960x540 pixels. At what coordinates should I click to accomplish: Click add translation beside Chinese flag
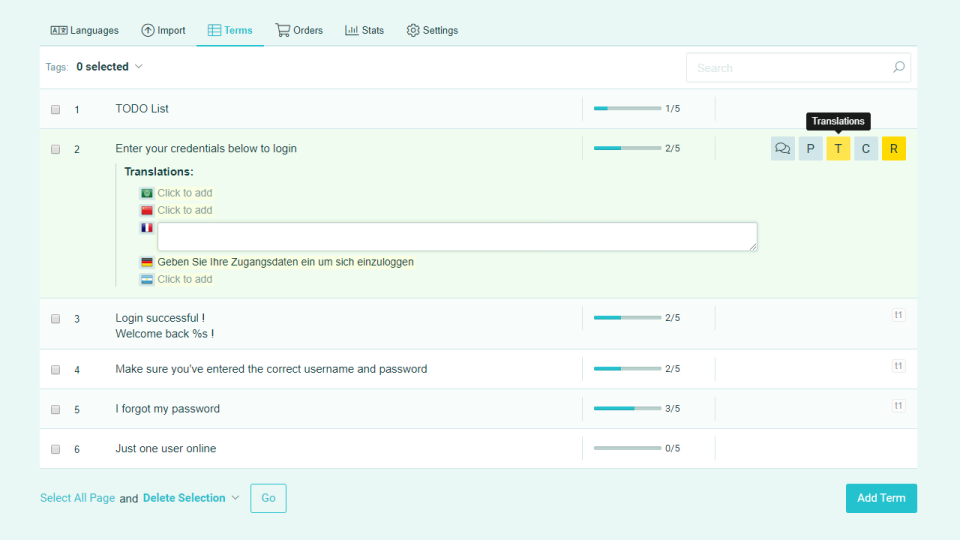(185, 210)
